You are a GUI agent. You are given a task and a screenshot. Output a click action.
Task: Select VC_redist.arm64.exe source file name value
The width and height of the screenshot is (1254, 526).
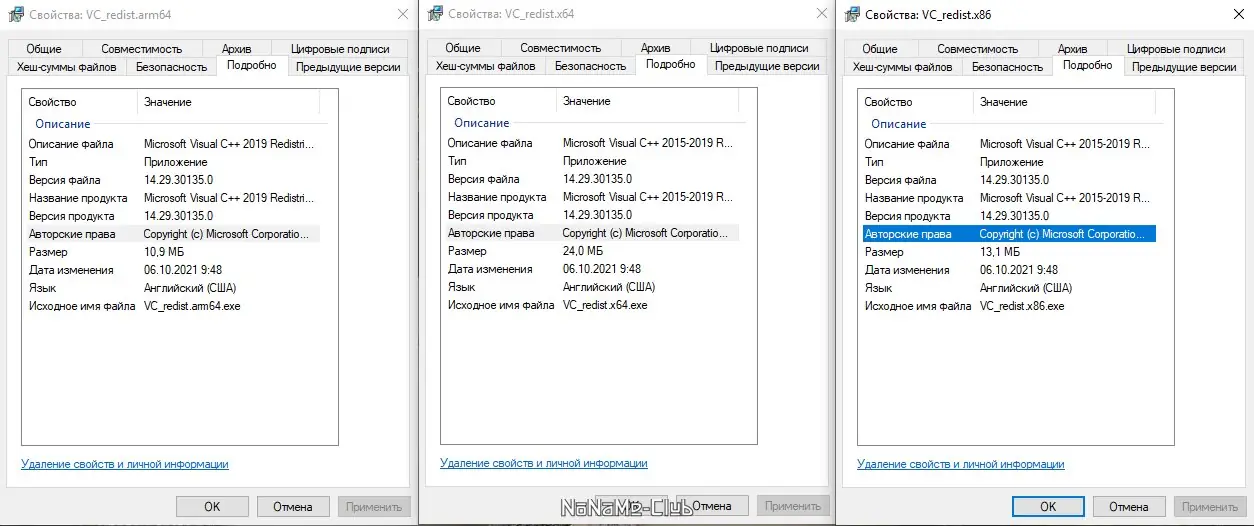192,306
